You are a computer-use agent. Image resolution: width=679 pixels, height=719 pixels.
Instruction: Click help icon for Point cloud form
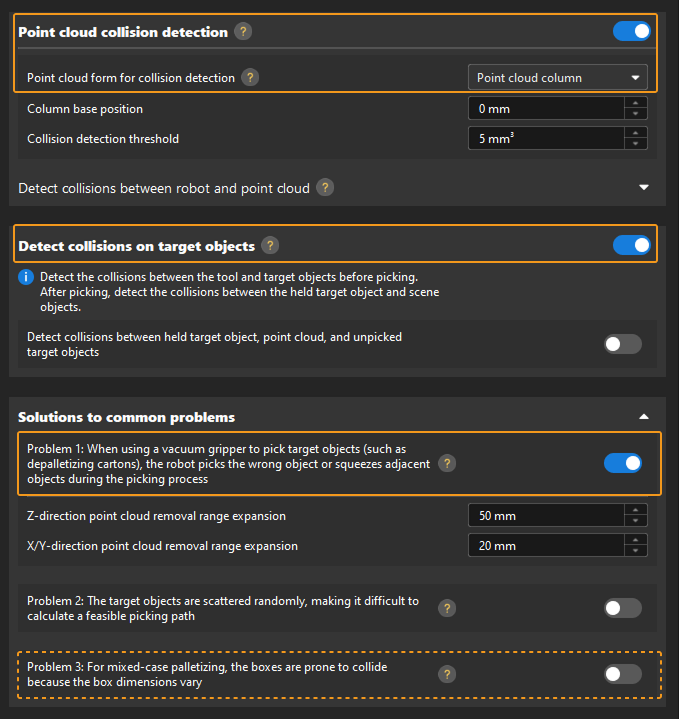(250, 77)
